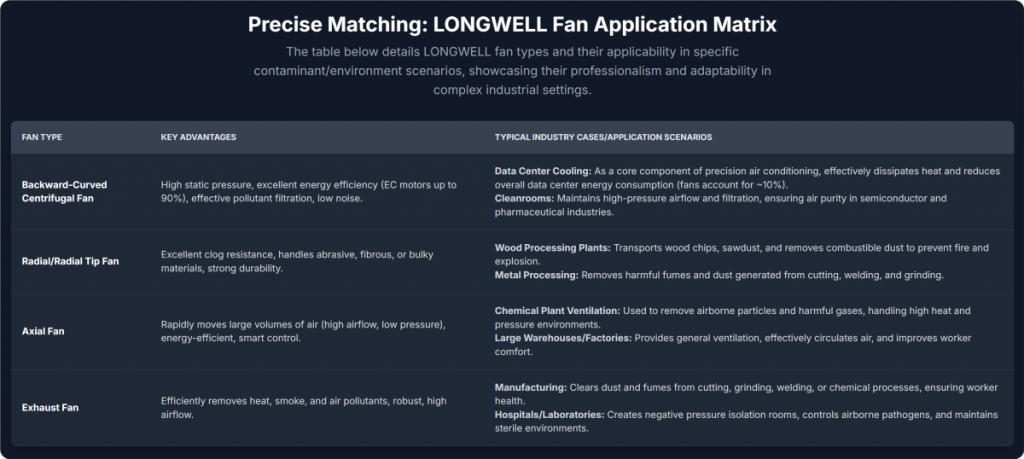Select the Radial/Radial Tip Fan row label
This screenshot has width=1024, height=459.
tap(71, 261)
